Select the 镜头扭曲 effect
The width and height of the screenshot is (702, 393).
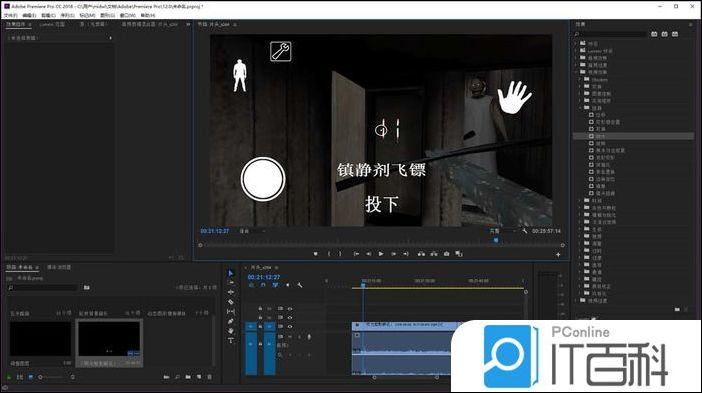[605, 193]
